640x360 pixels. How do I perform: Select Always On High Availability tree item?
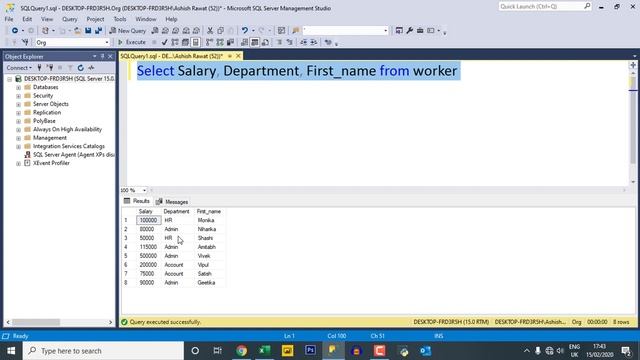67,129
